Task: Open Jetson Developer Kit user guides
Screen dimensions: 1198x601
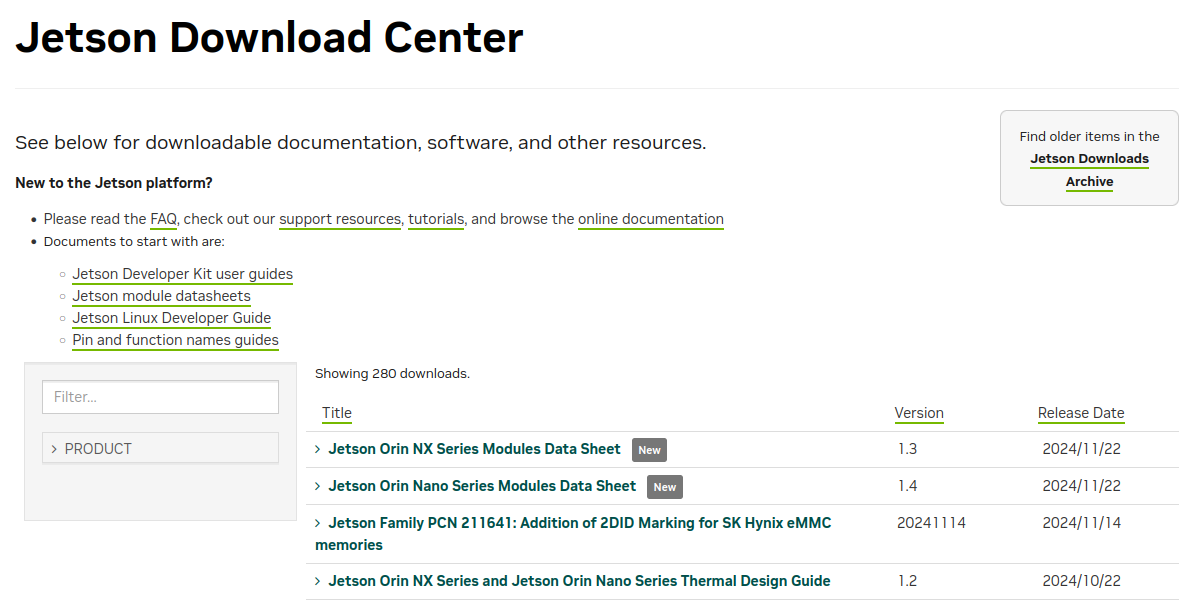Action: 182,274
